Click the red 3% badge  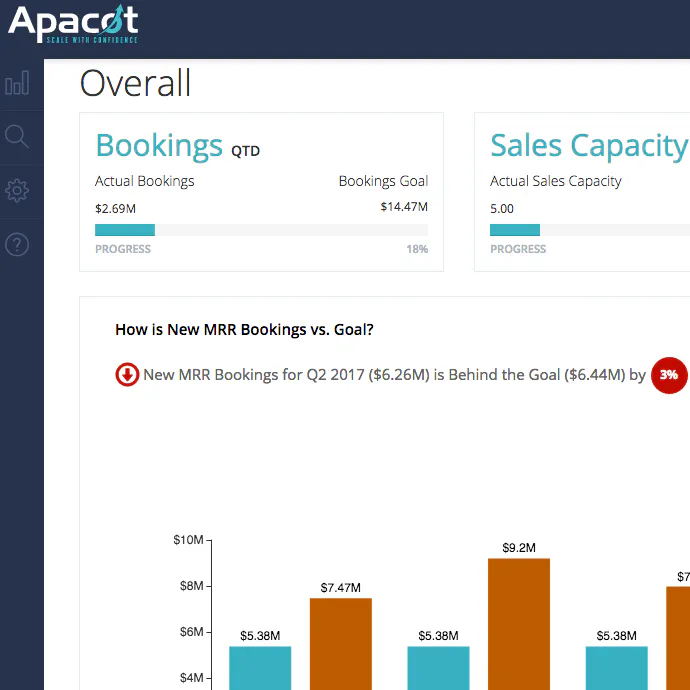tap(669, 375)
